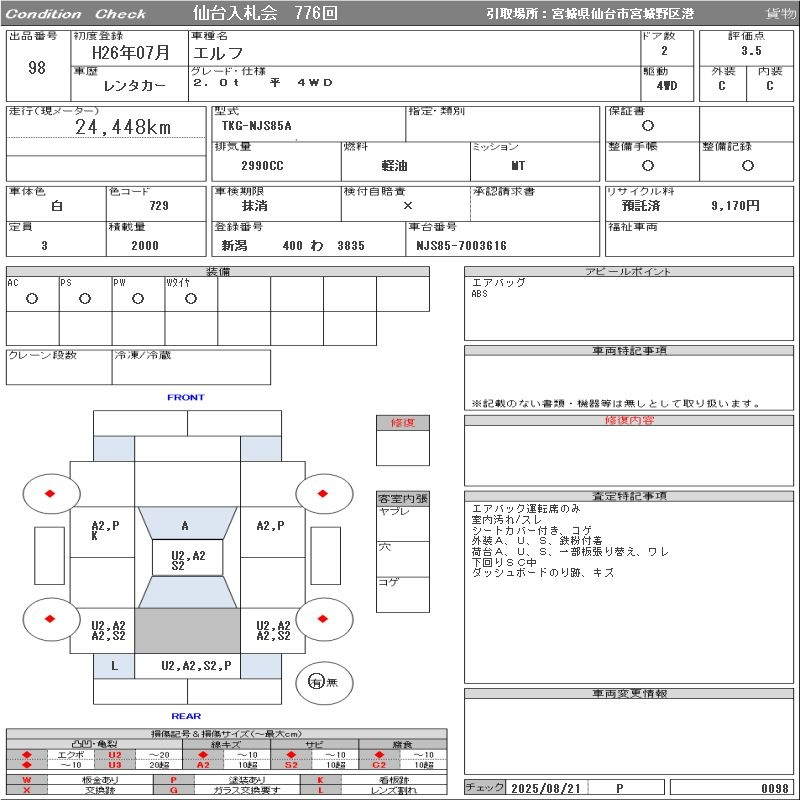The width and height of the screenshot is (800, 800).
Task: Click the note '下回りSC中'
Action: tap(504, 562)
